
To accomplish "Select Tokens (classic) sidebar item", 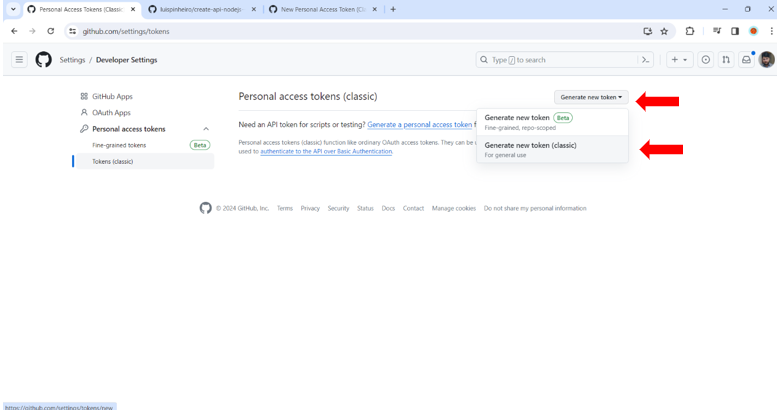I will tap(144, 162).
